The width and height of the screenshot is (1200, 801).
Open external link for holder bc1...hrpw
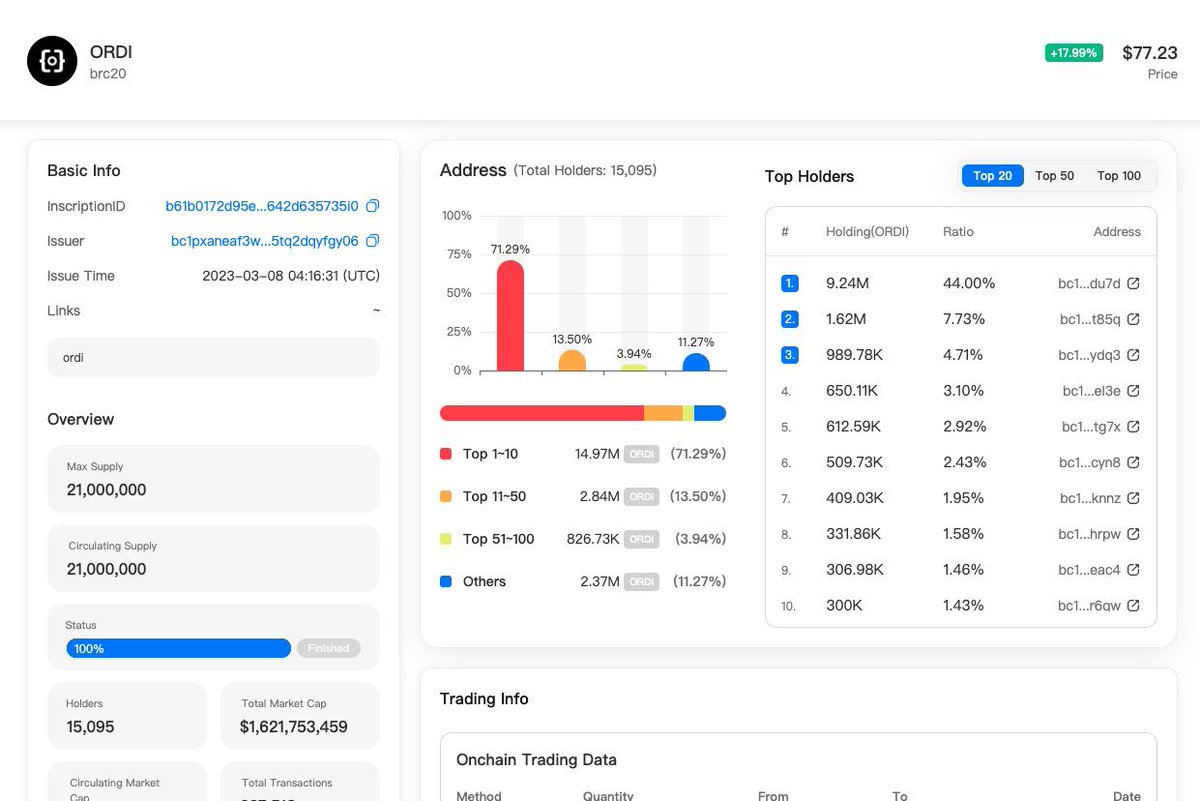(1133, 534)
